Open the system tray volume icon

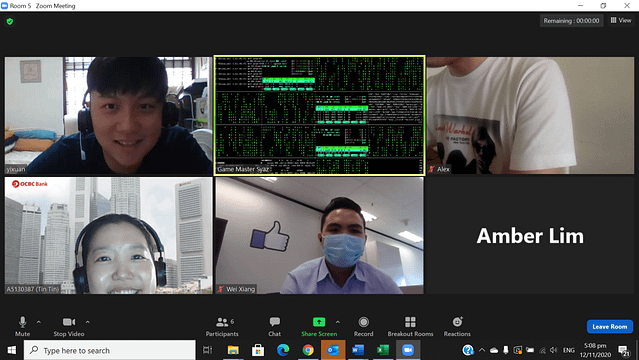(x=553, y=350)
